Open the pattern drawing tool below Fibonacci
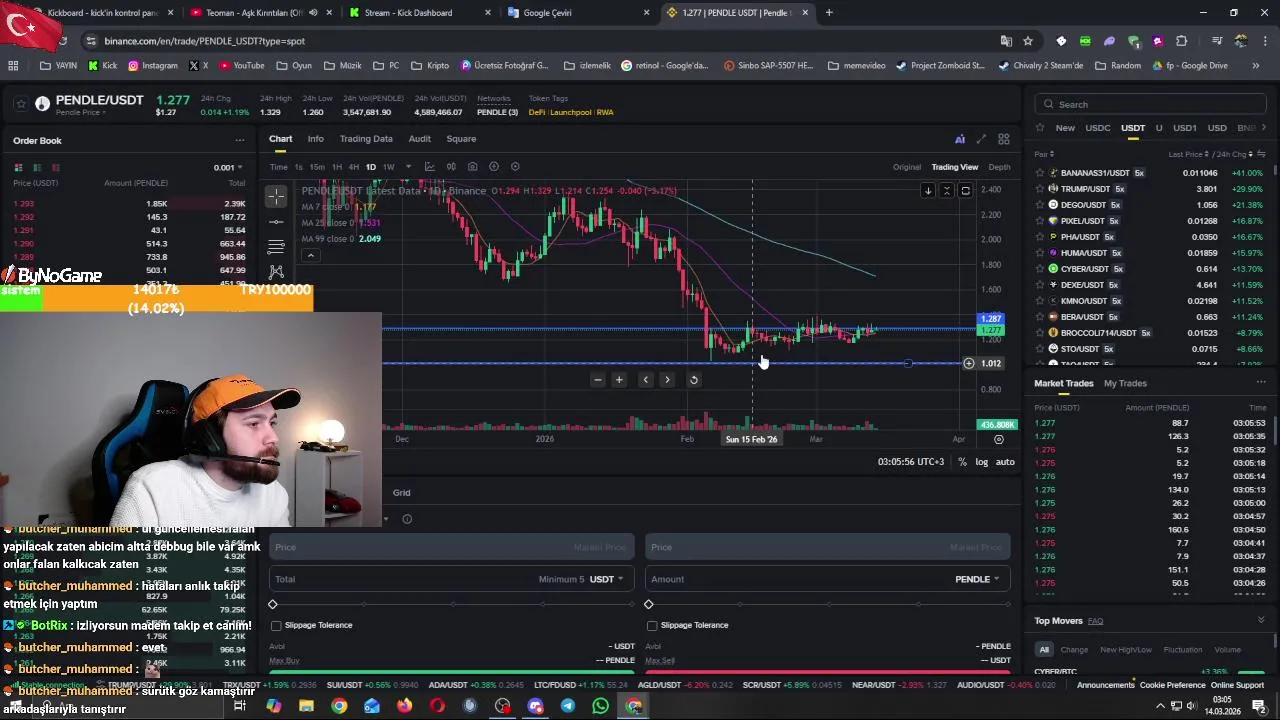1280x720 pixels. point(276,271)
